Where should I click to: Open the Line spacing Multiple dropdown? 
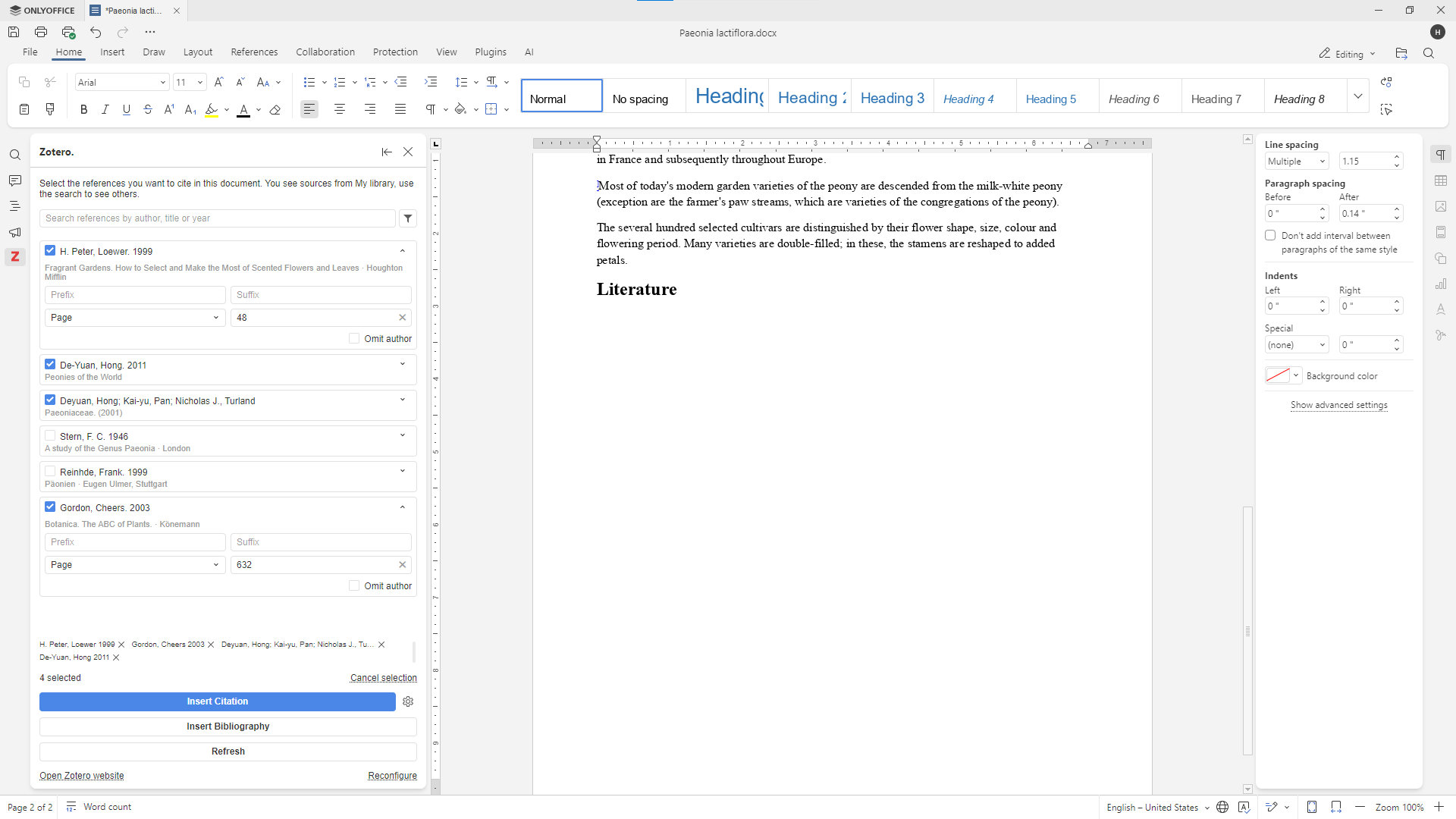point(1297,161)
